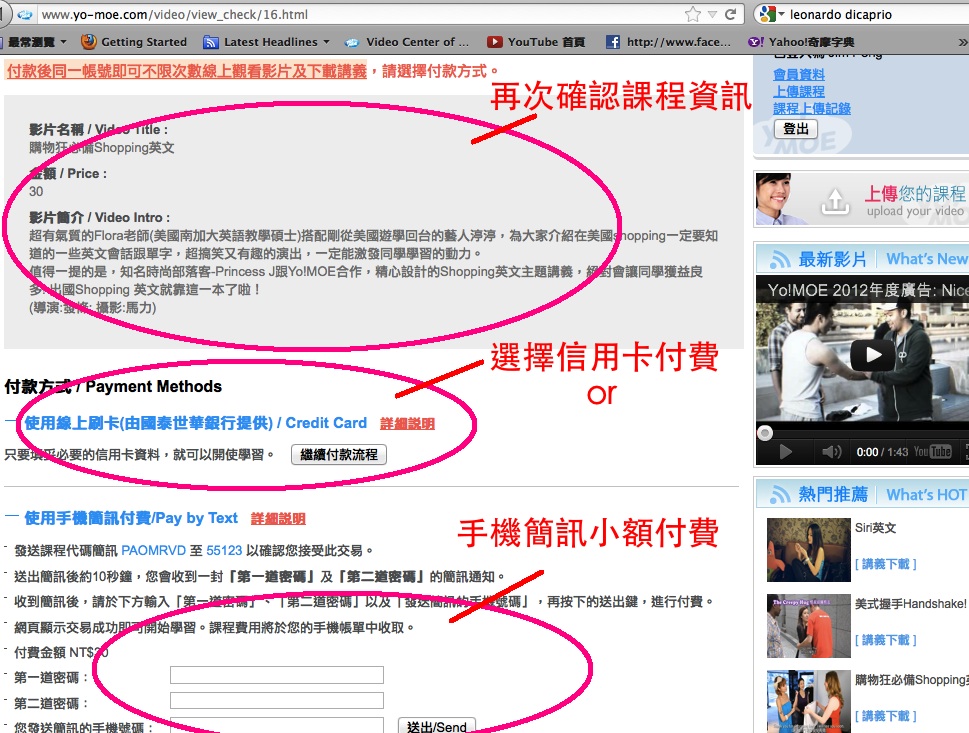Click the 繼續付款流程 continue payment button
The height and width of the screenshot is (733, 969).
tap(339, 455)
